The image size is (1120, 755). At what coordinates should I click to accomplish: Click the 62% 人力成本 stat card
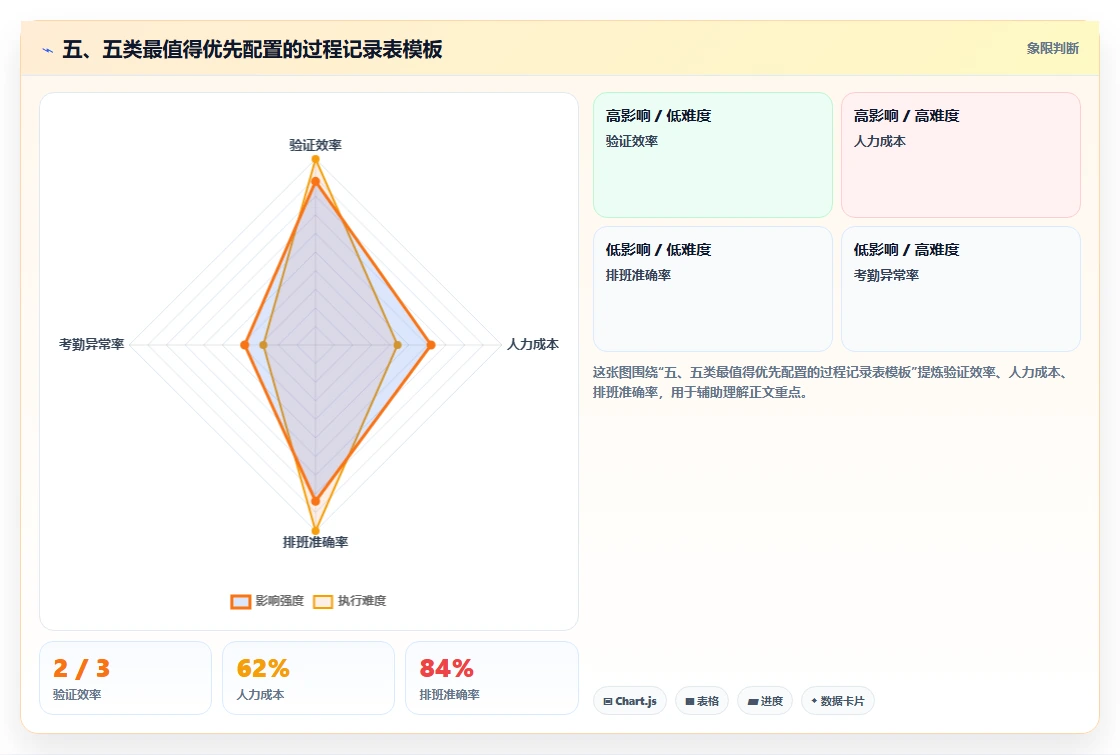[x=309, y=678]
